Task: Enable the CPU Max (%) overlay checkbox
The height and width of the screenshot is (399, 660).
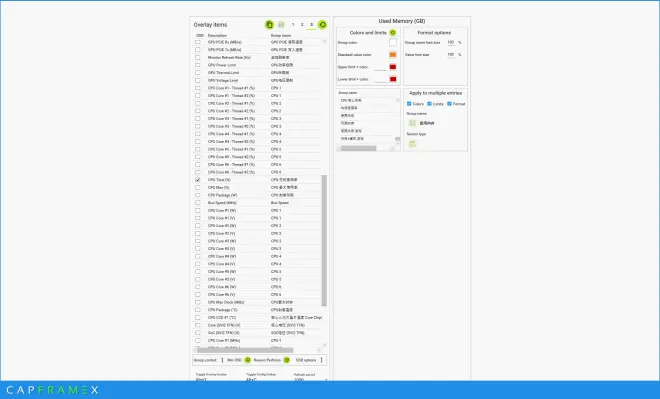Action: [x=198, y=187]
